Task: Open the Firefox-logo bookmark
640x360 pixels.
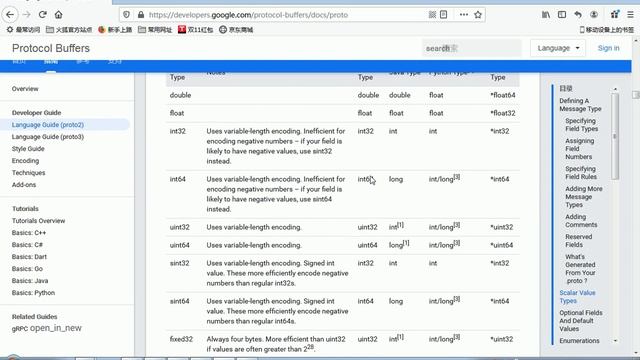Action: point(115,30)
